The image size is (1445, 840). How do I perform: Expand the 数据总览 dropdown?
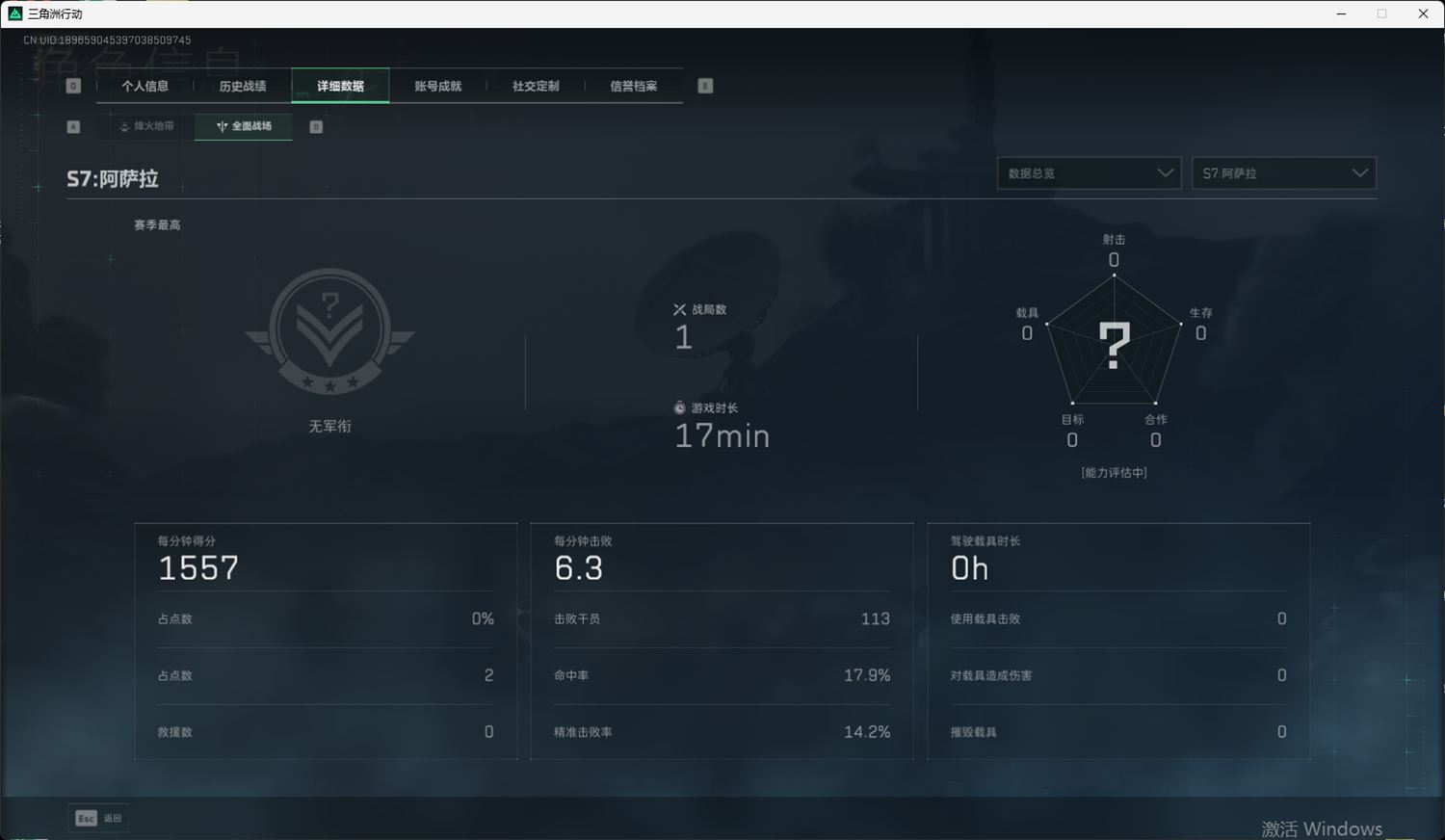1089,173
